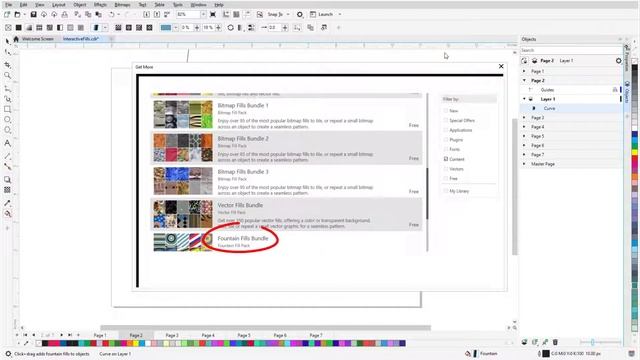Check the Applications filter checkbox
This screenshot has height=360, width=640.
coord(446,130)
